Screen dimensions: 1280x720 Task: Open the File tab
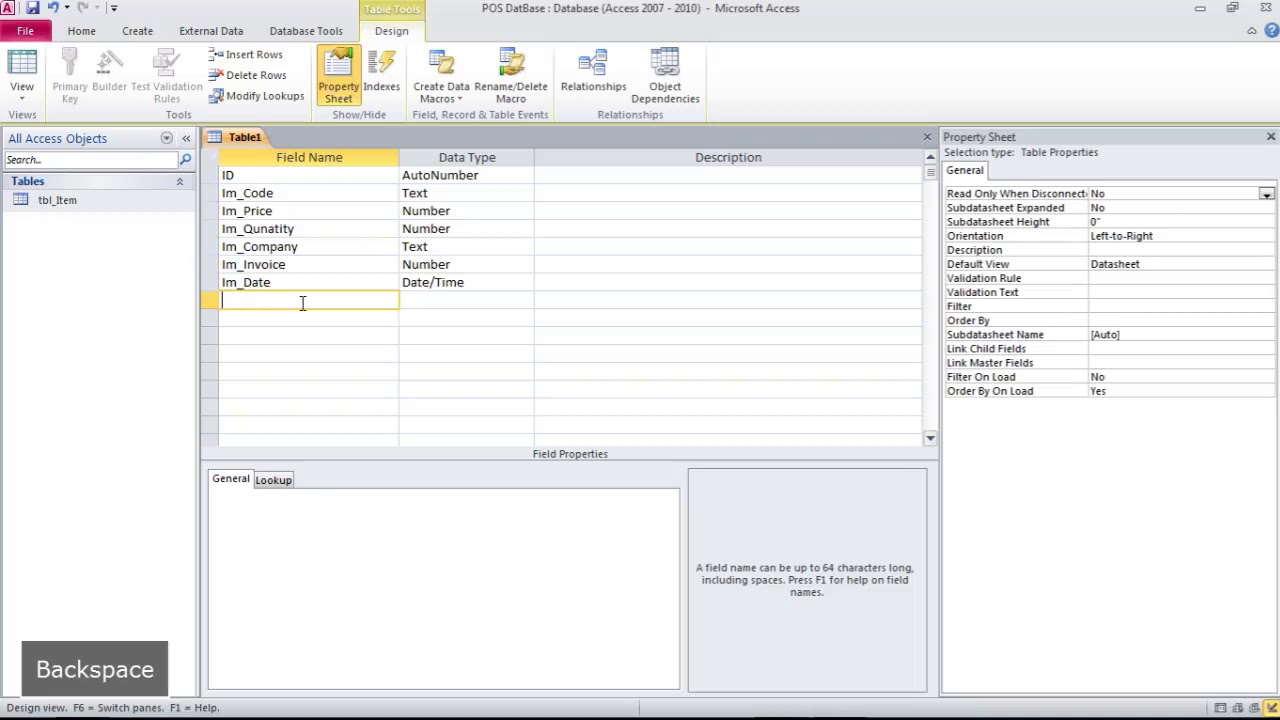(25, 31)
